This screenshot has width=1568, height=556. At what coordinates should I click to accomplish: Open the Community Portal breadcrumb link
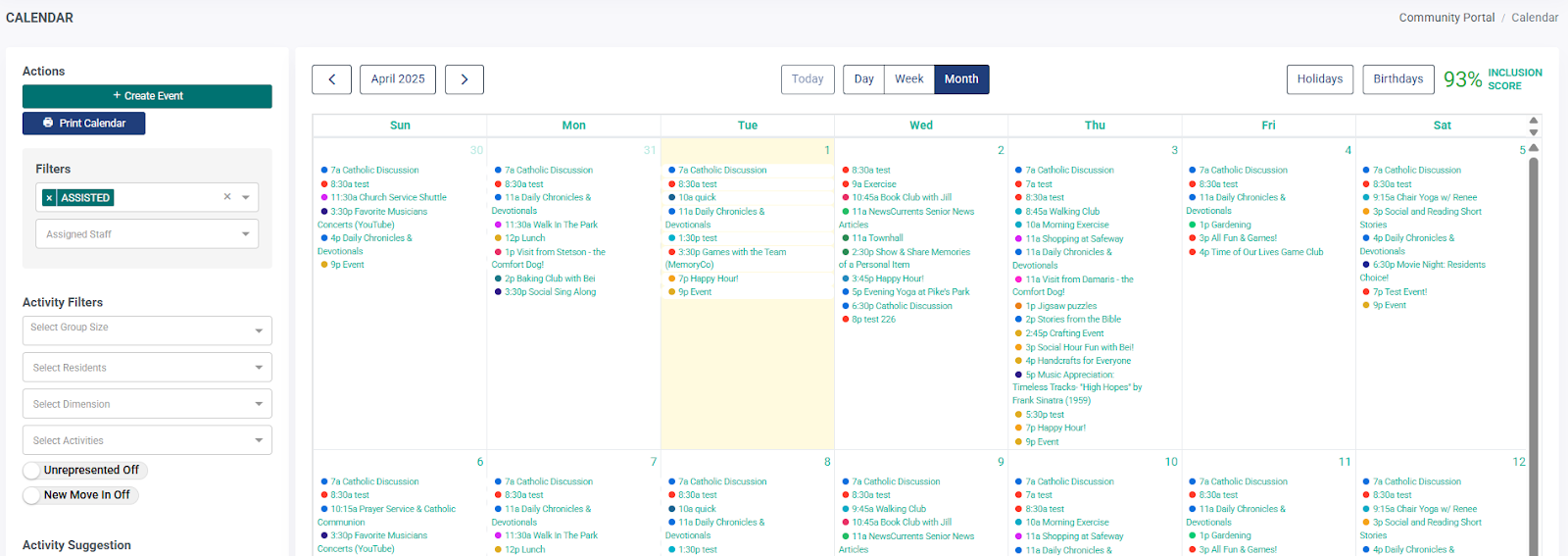(1446, 18)
